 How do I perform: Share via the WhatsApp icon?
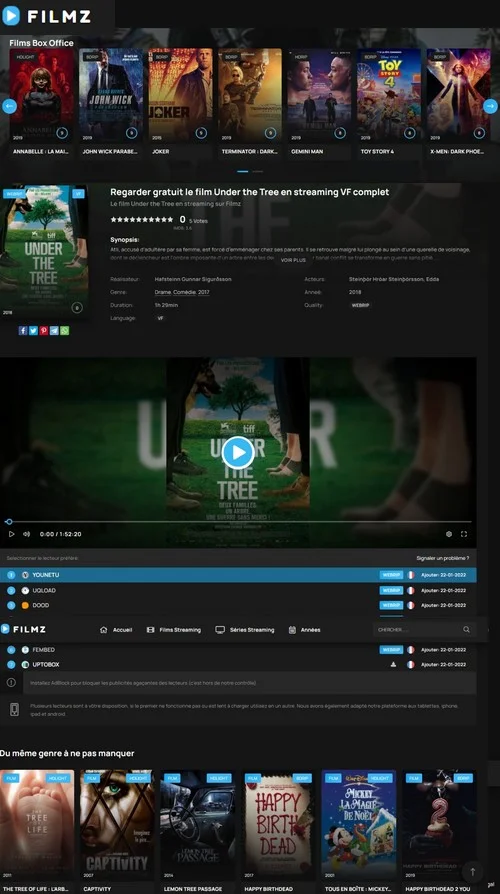[64, 331]
